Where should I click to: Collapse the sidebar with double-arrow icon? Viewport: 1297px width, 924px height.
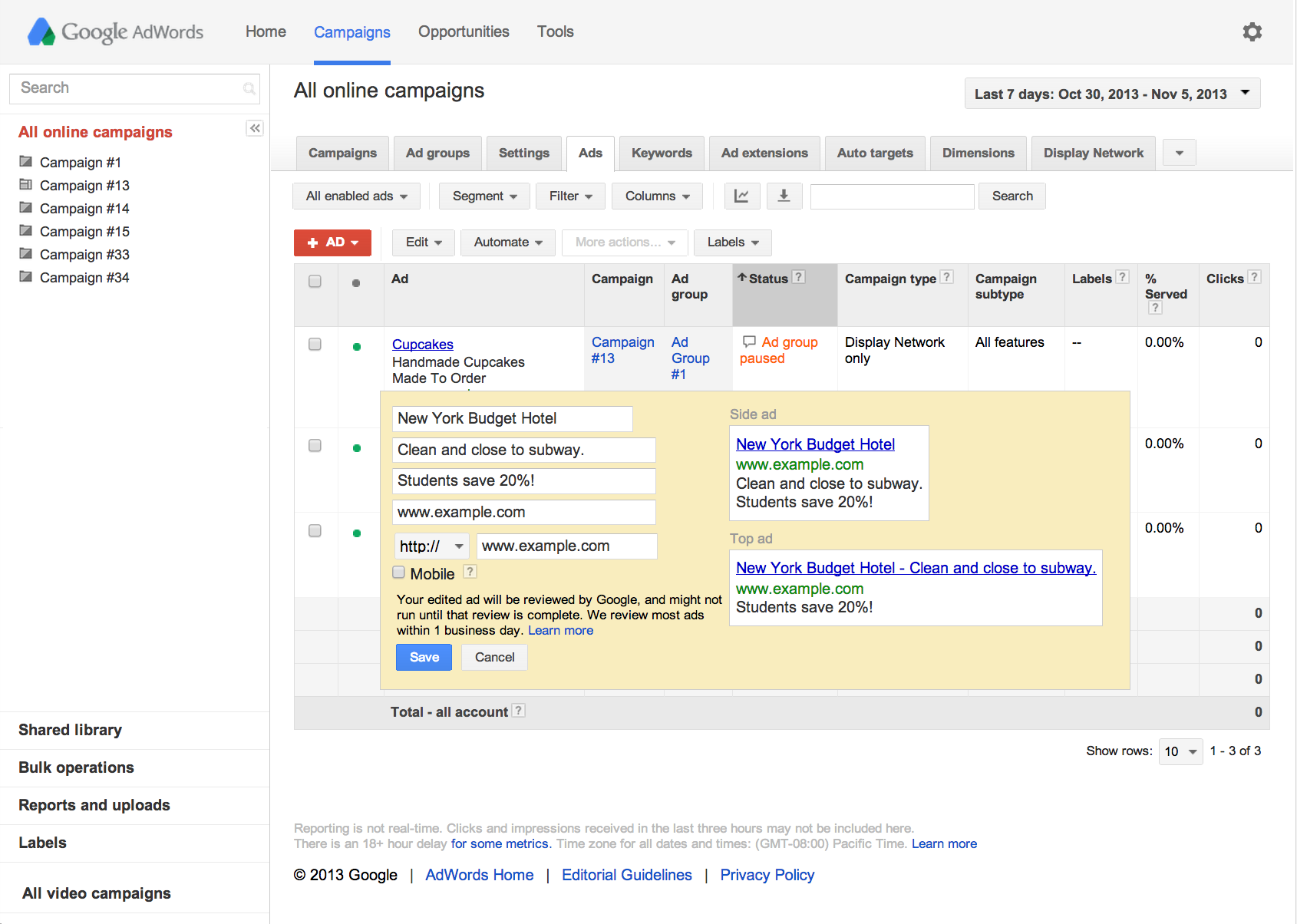[255, 128]
